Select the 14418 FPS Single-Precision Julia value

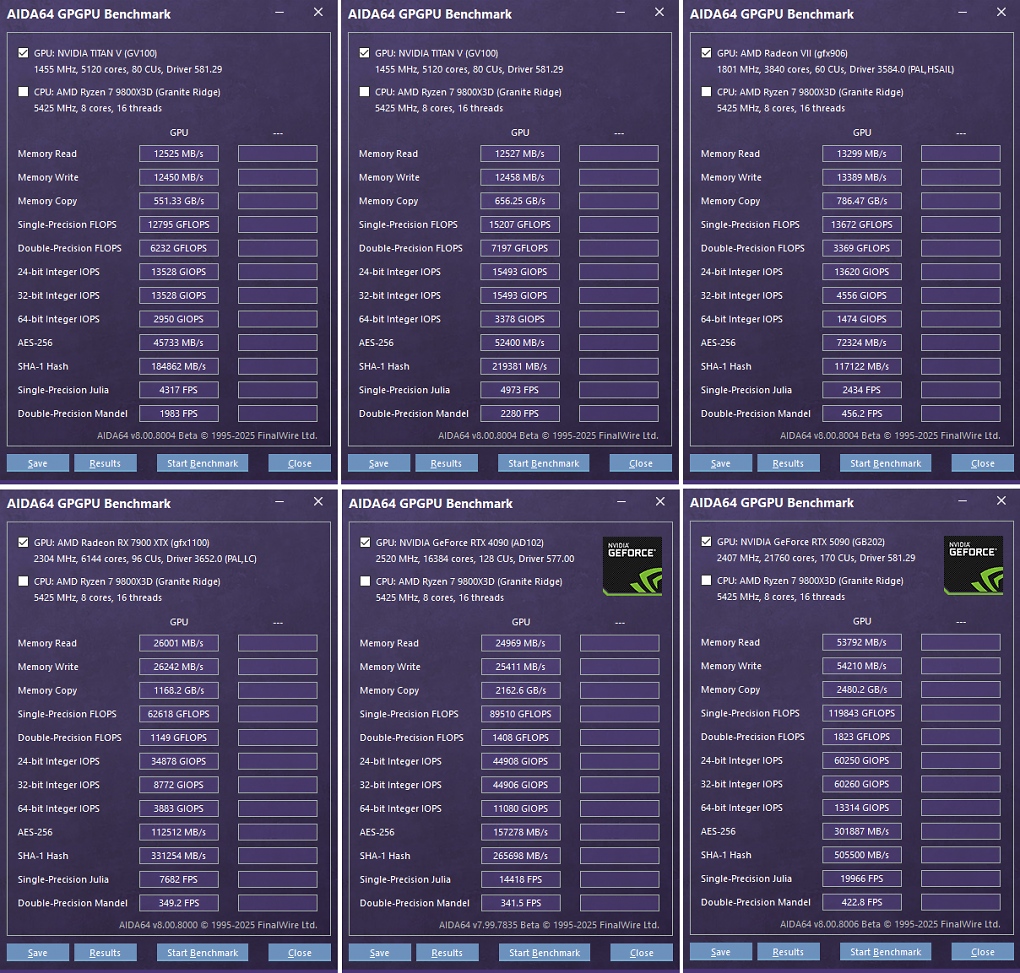click(x=520, y=879)
